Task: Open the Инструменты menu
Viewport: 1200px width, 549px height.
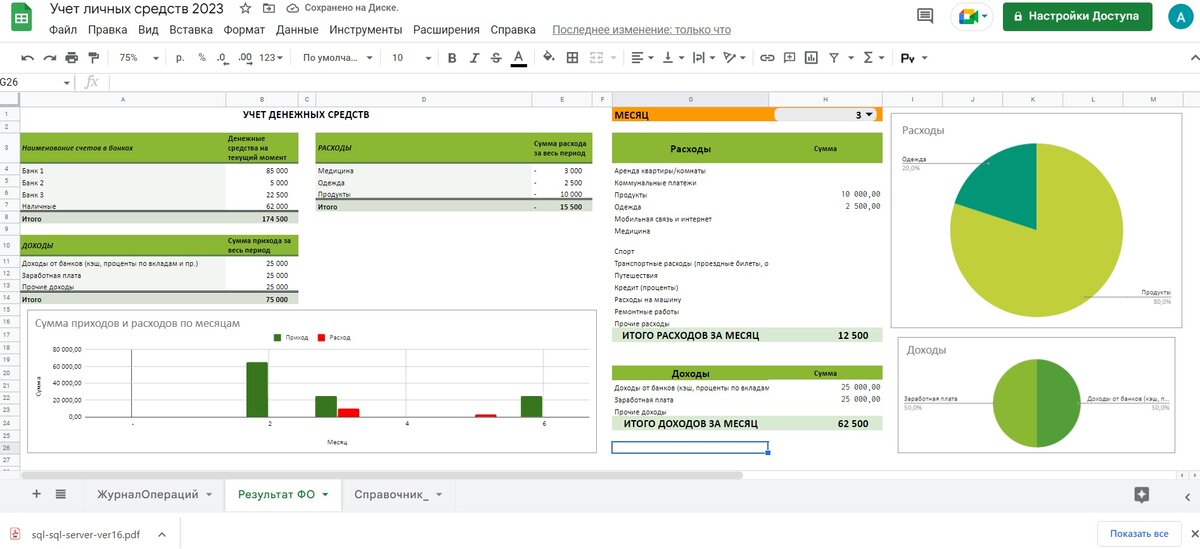Action: 365,30
